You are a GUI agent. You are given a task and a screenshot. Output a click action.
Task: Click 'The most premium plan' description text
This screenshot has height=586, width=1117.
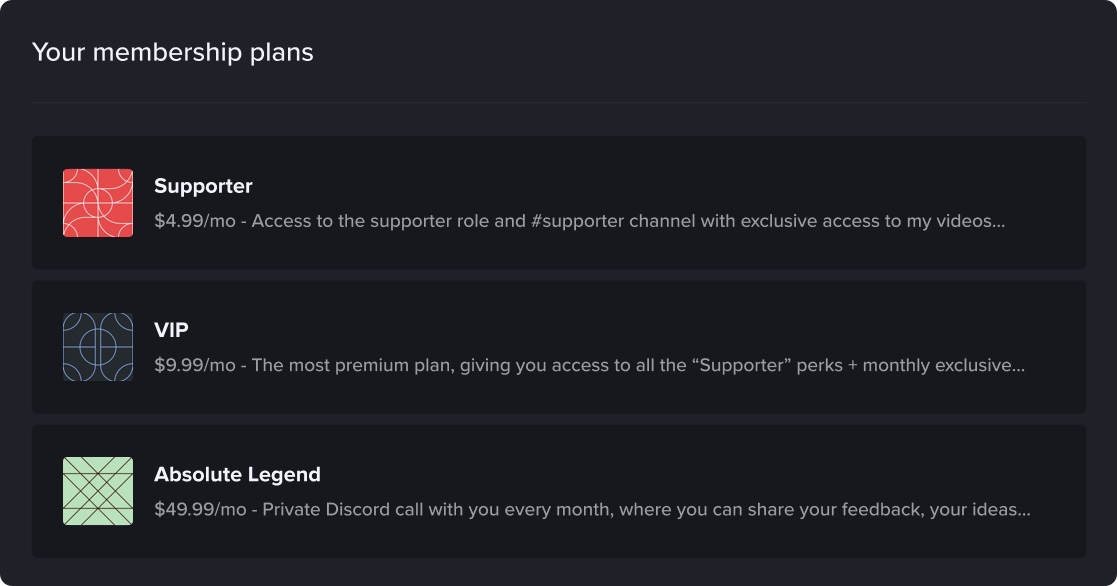click(353, 365)
